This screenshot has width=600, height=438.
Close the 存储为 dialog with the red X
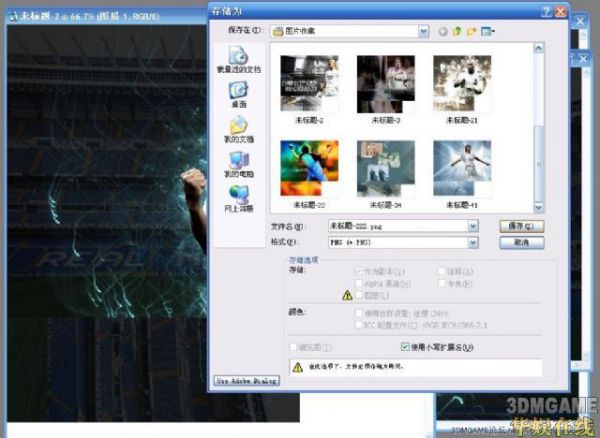tap(561, 11)
